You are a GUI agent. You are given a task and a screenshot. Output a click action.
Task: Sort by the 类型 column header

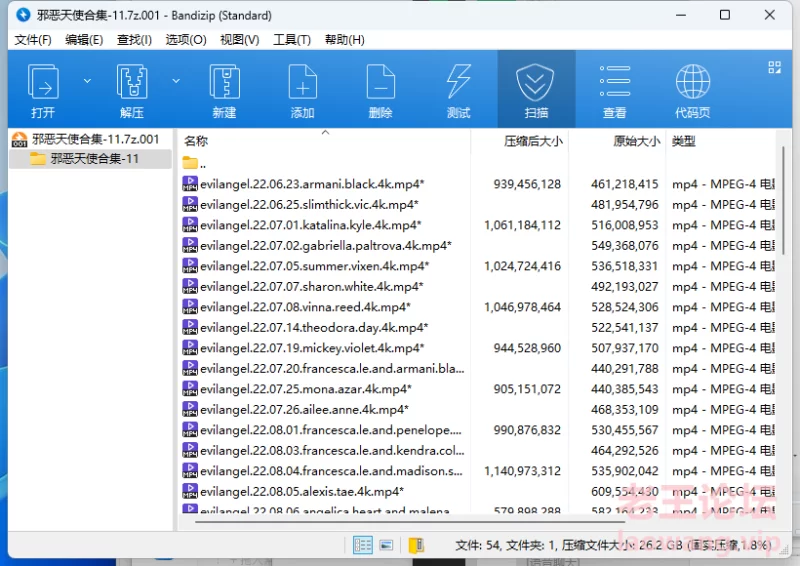[684, 141]
